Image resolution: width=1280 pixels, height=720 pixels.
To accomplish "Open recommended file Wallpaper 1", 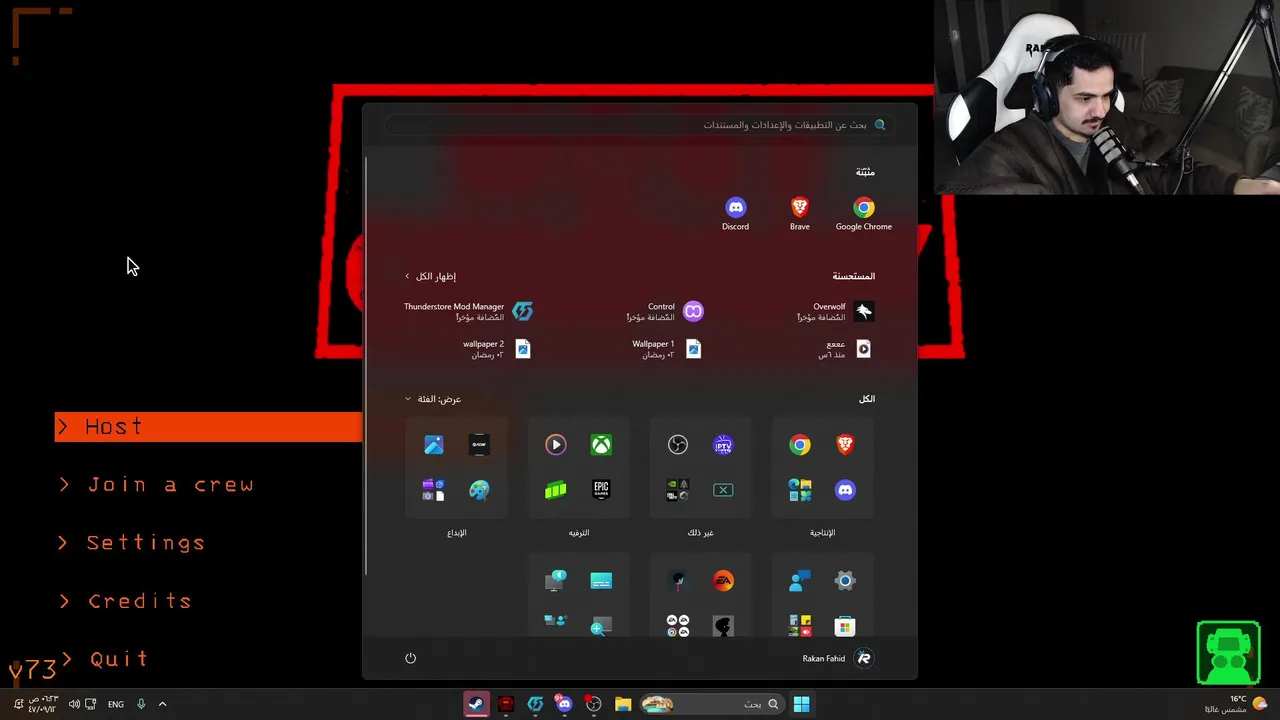I will pos(667,349).
